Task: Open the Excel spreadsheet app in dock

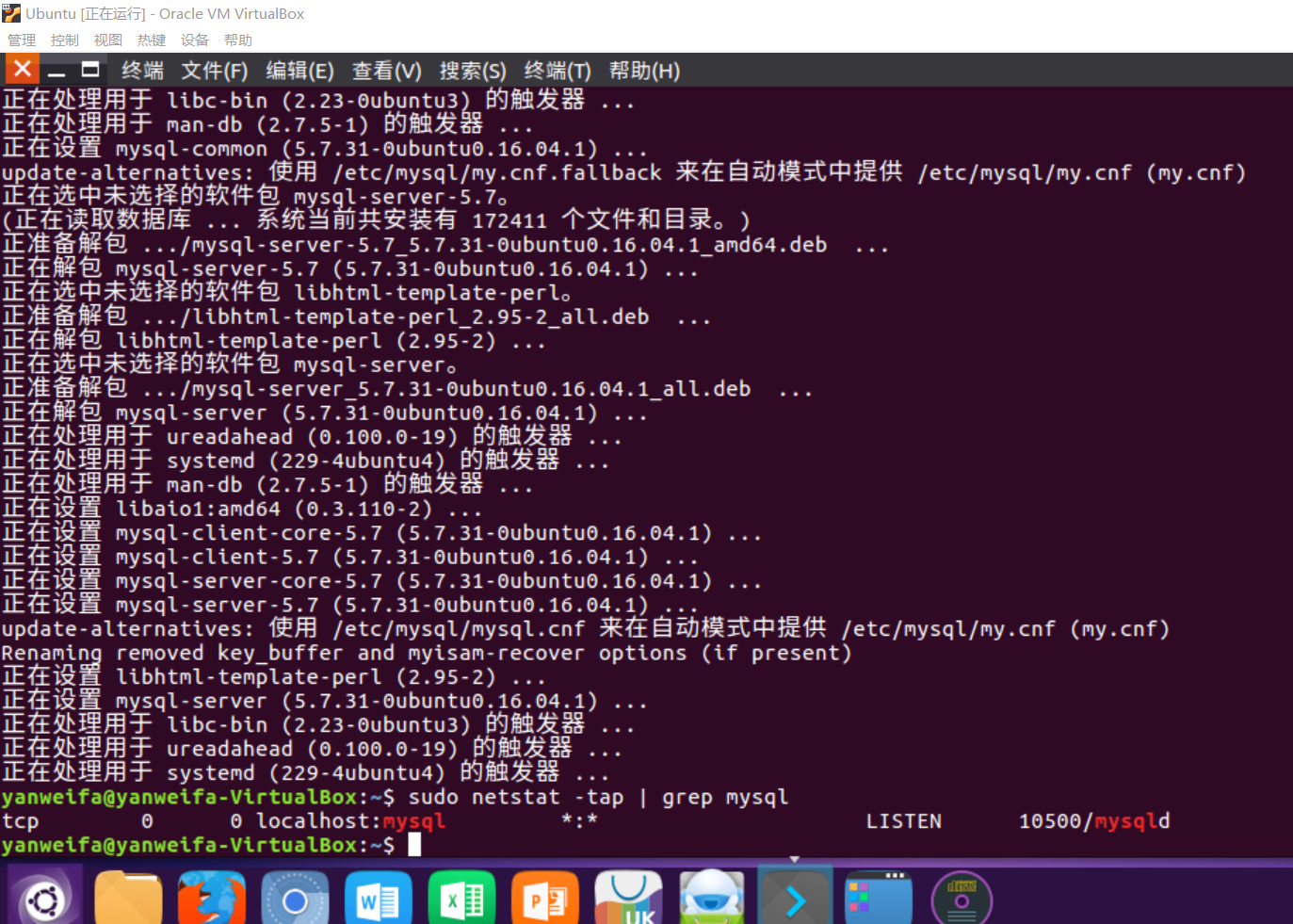Action: 462,900
